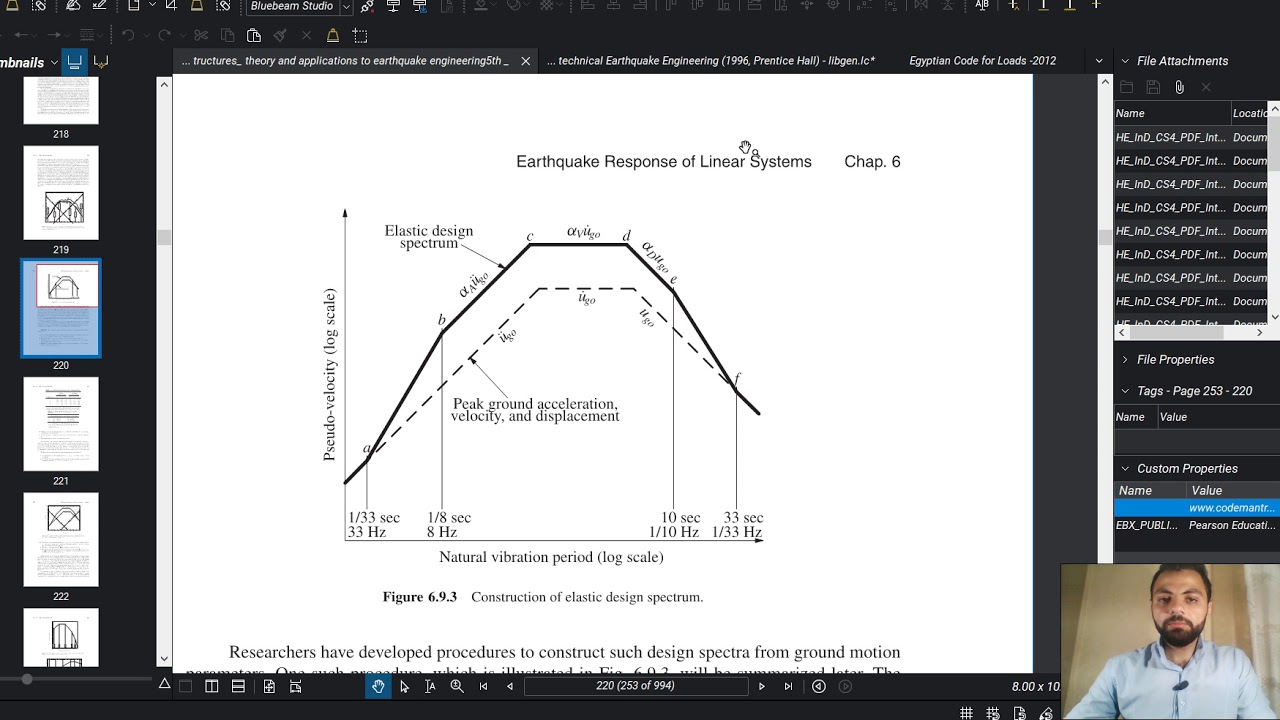Choose the Select Text tool
This screenshot has width=1280, height=720.
[x=430, y=686]
